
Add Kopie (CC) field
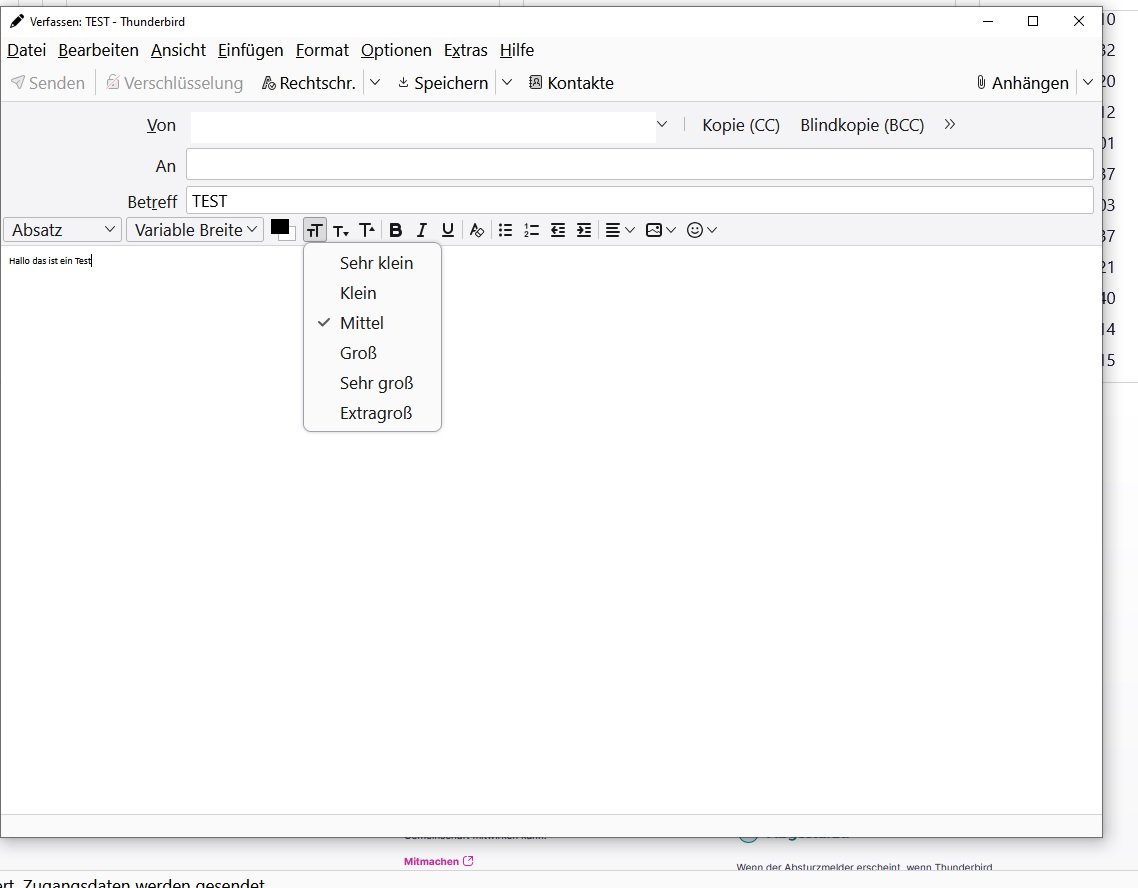tap(741, 125)
